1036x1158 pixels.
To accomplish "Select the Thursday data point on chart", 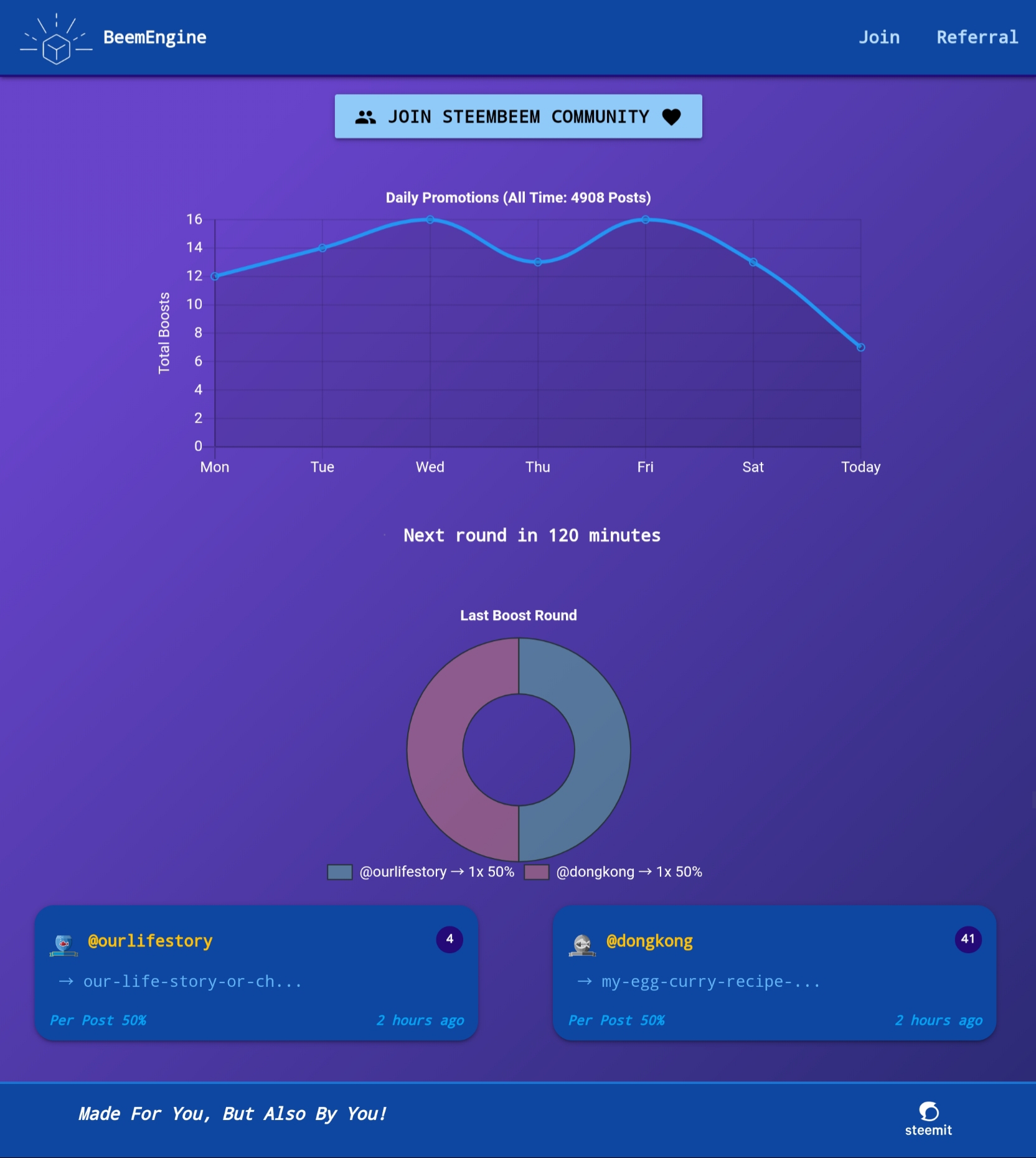I will coord(538,262).
